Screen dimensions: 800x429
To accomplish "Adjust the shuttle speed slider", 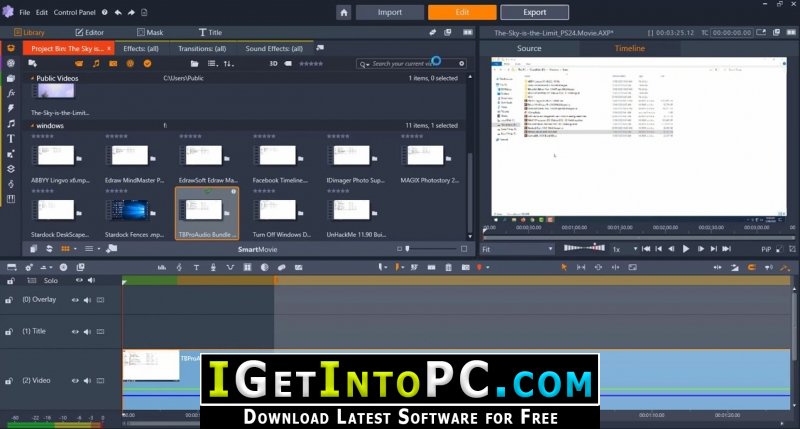I will [x=584, y=248].
